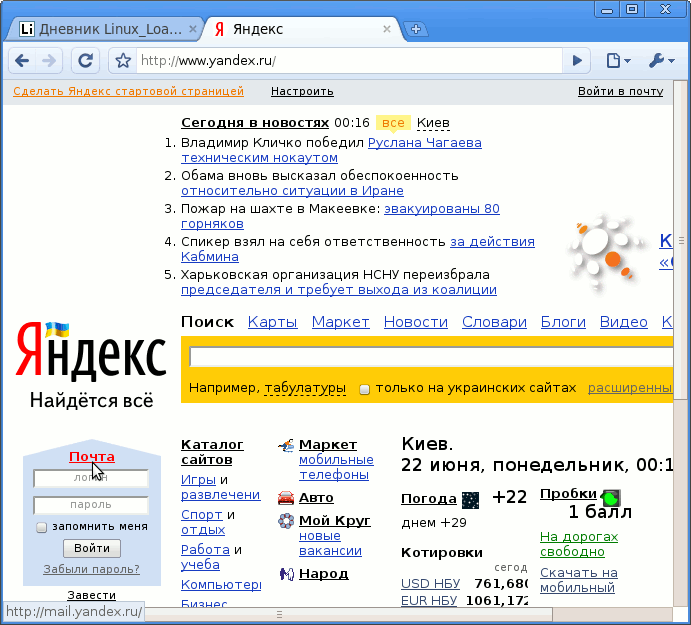Click the 'Работа' category link

coord(205,550)
